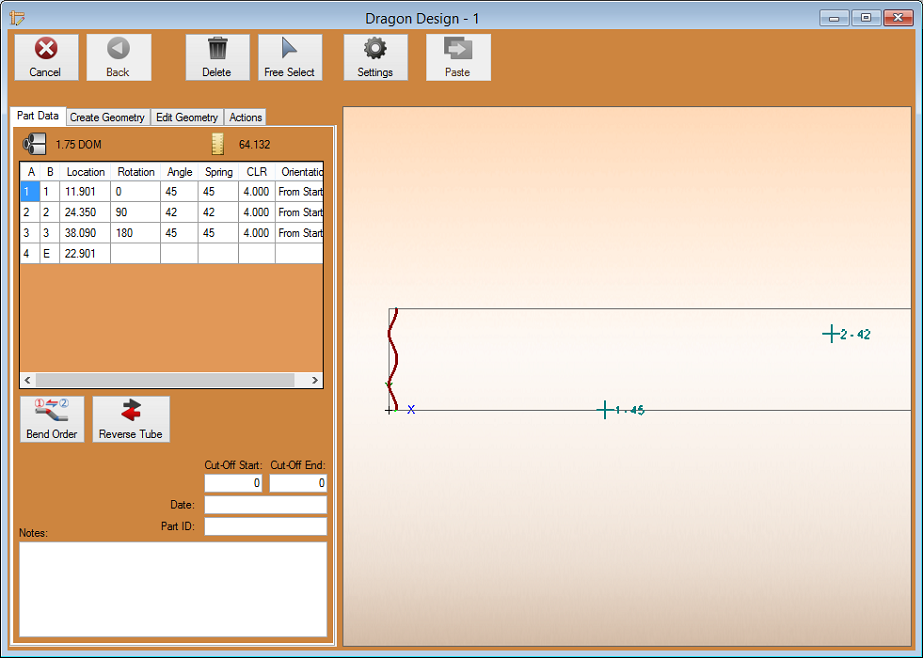Close the Dragon Design window
The image size is (923, 658).
898,18
